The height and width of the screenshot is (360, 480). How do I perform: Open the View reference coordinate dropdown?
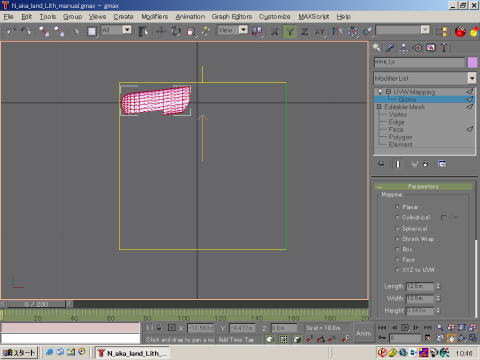244,30
